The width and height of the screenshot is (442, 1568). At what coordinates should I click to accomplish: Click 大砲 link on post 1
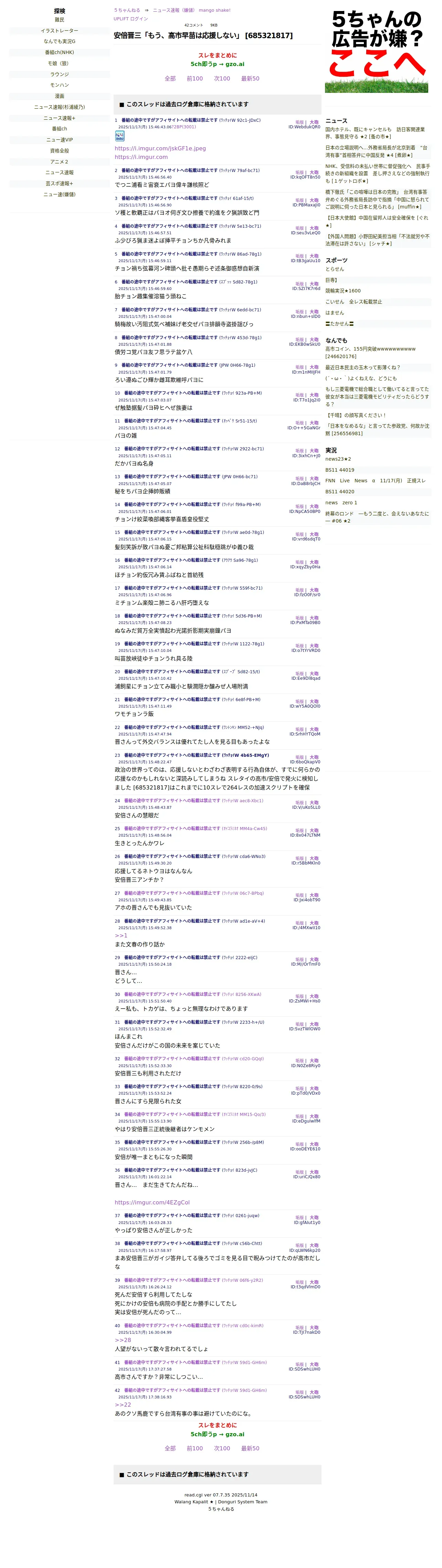point(314,122)
